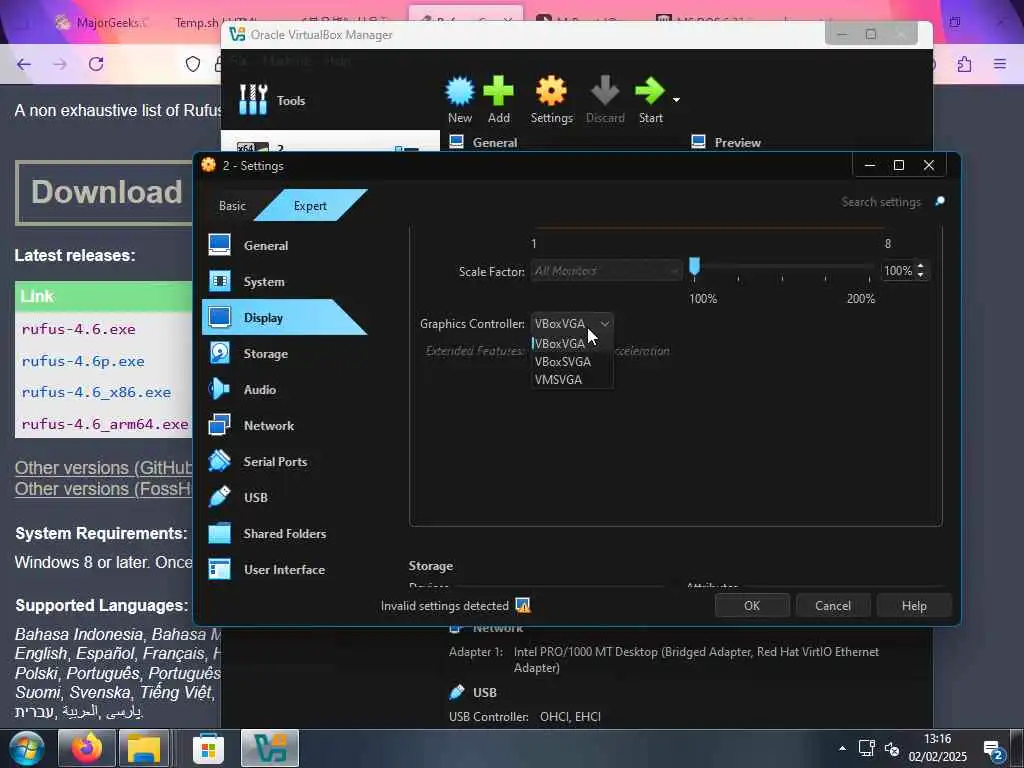
Task: Click the General heading in VirtualBox details
Action: point(494,142)
